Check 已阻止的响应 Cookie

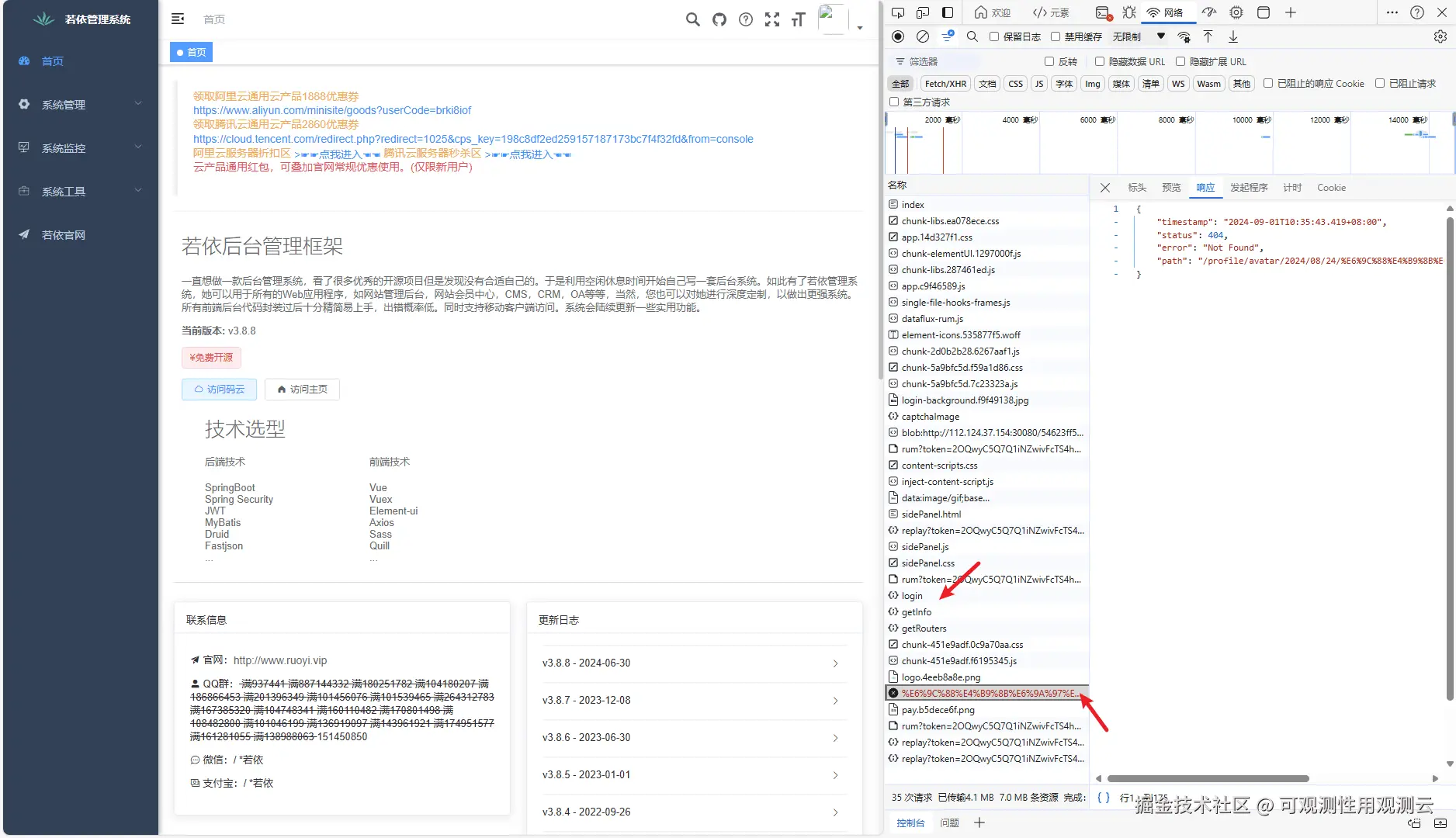[1268, 83]
